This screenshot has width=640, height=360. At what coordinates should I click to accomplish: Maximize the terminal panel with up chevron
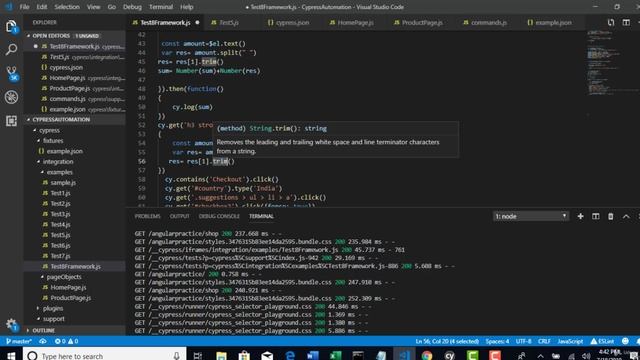(x=626, y=216)
